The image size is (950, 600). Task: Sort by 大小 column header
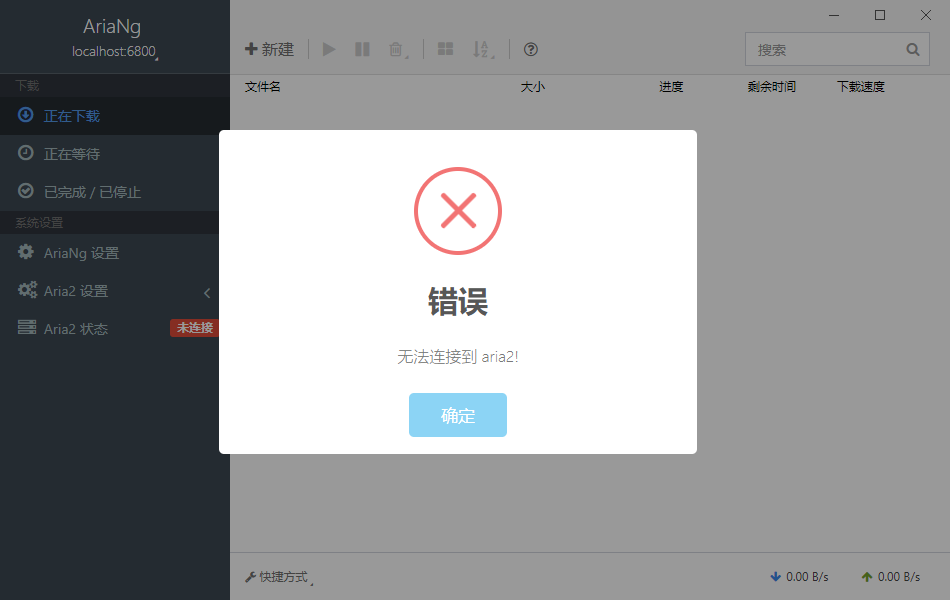click(x=533, y=87)
